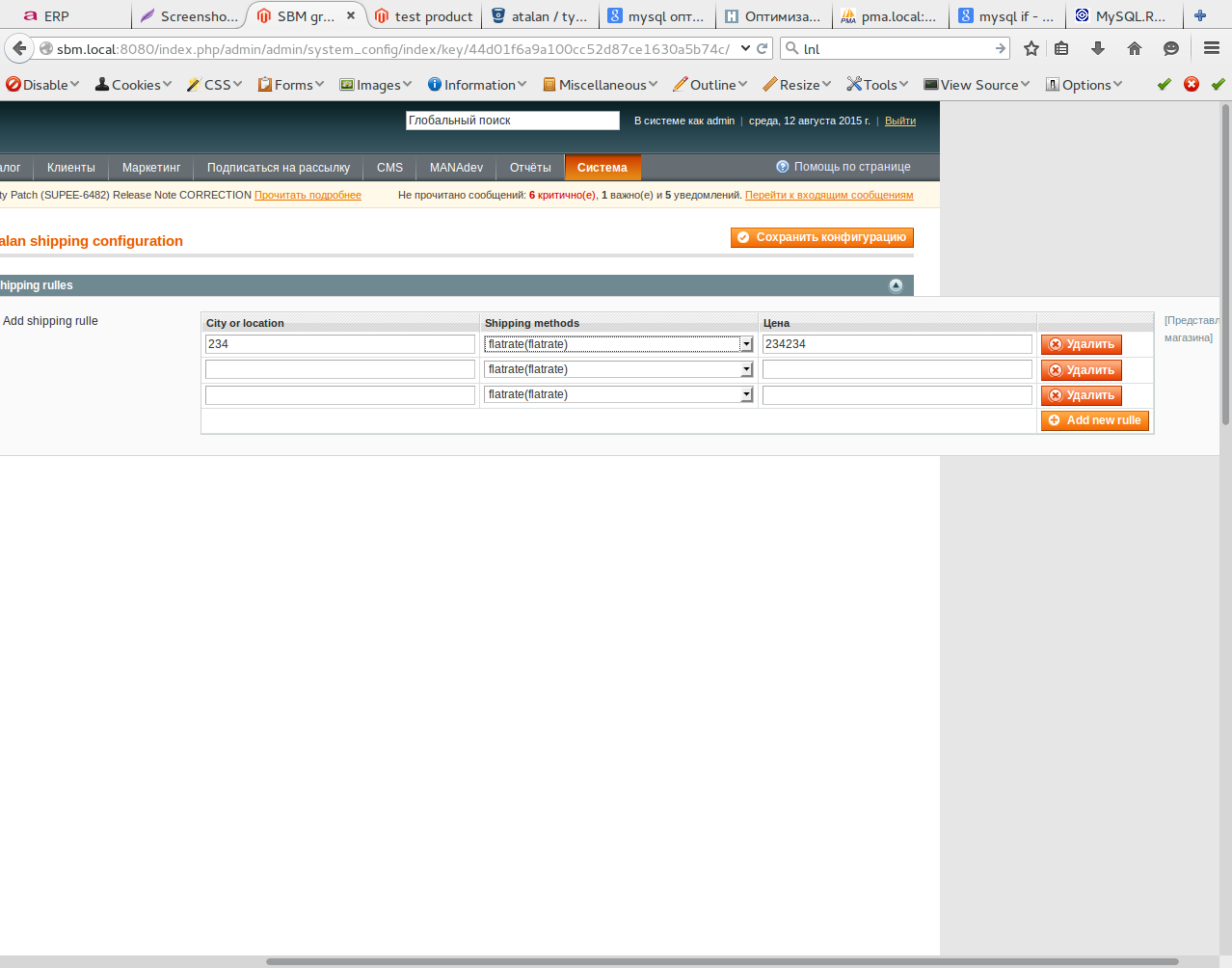Open the Отчёты admin menu
This screenshot has width=1232, height=968.
530,168
